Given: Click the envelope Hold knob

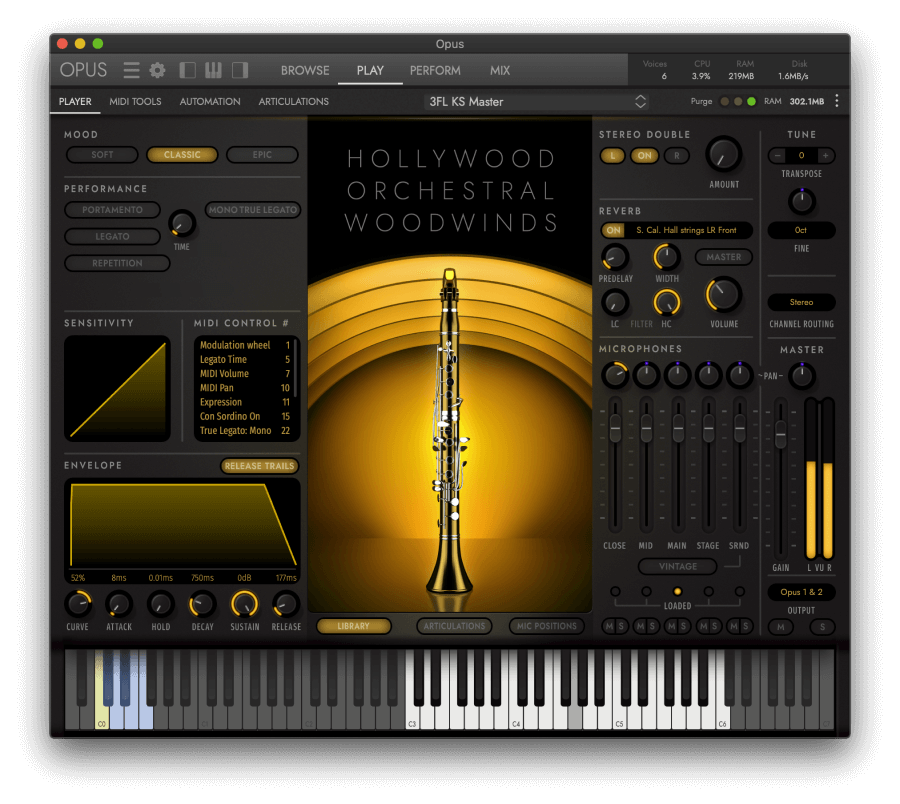Looking at the screenshot, I should coord(161,604).
